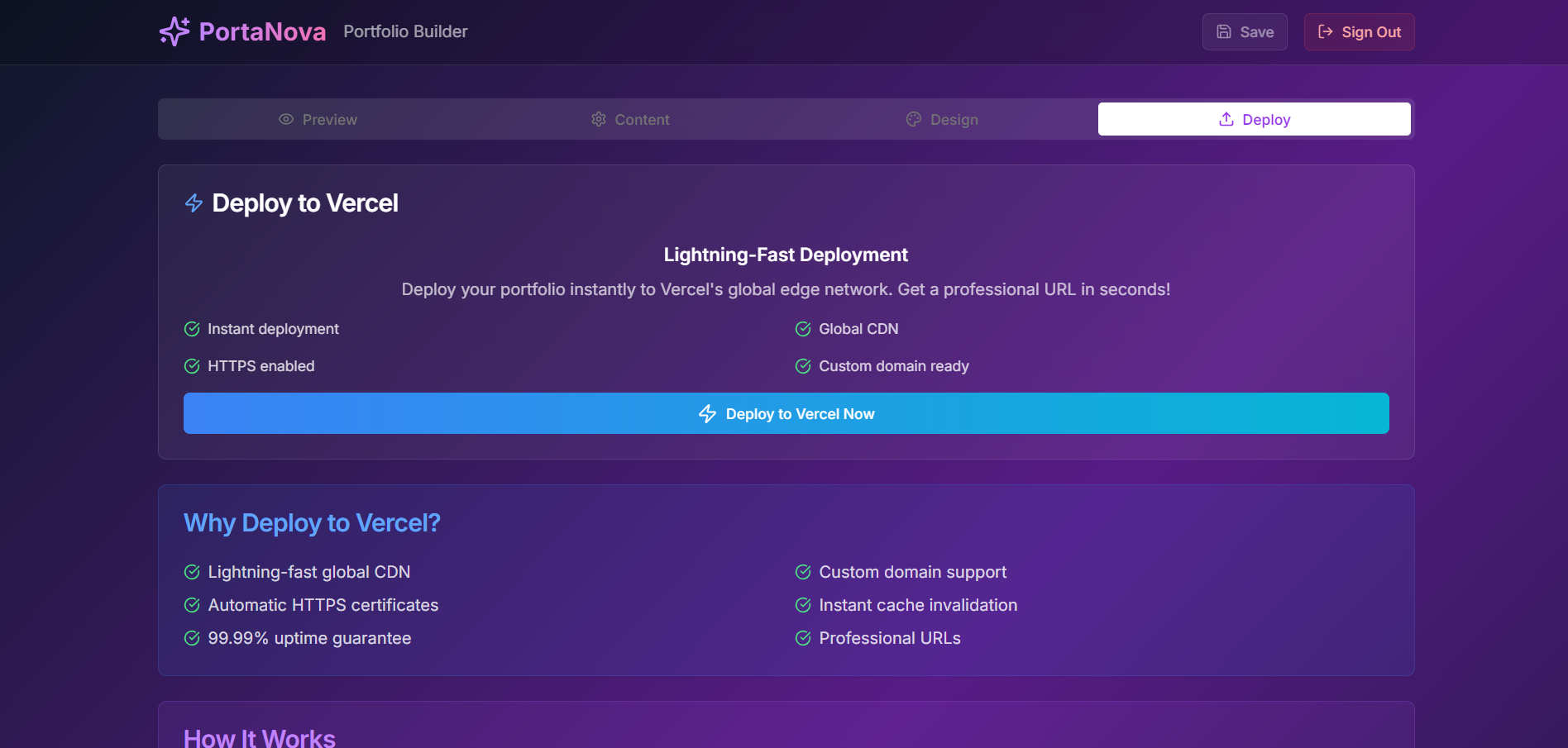Viewport: 1568px width, 748px height.
Task: Click the upload icon on Deploy tab
Action: 1226,119
